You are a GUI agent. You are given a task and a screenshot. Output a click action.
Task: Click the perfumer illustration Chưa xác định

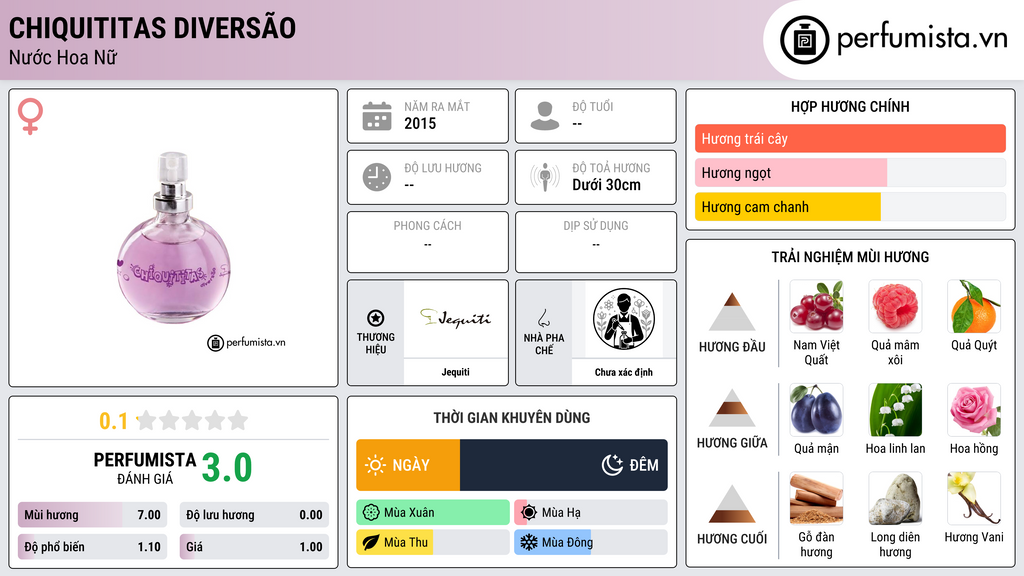[x=624, y=319]
